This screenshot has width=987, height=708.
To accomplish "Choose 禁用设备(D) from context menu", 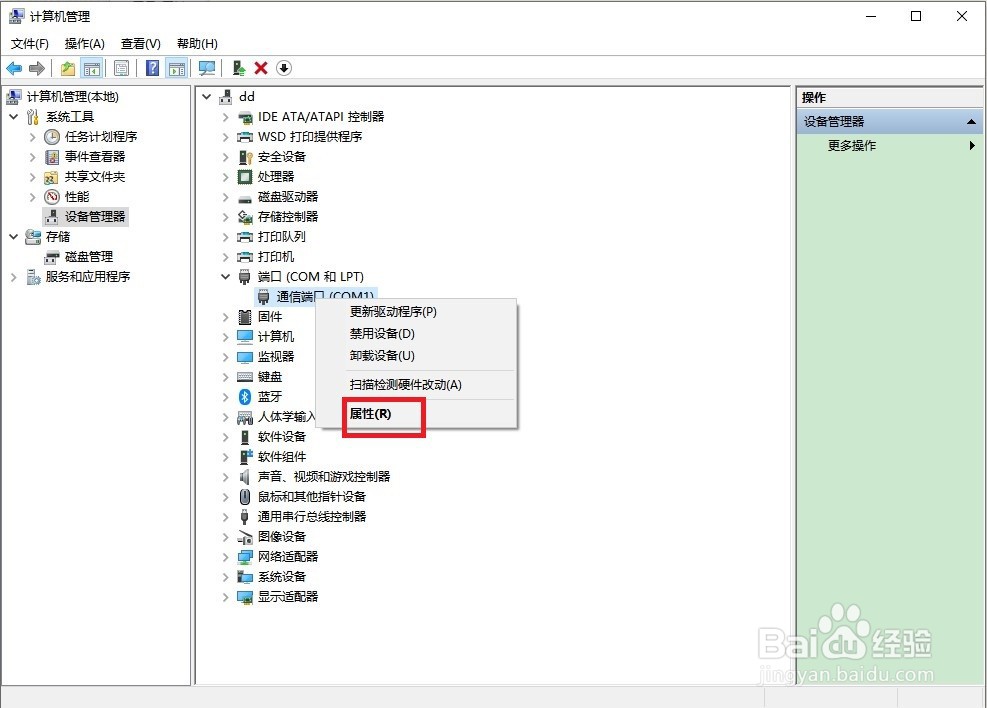I will pos(416,334).
